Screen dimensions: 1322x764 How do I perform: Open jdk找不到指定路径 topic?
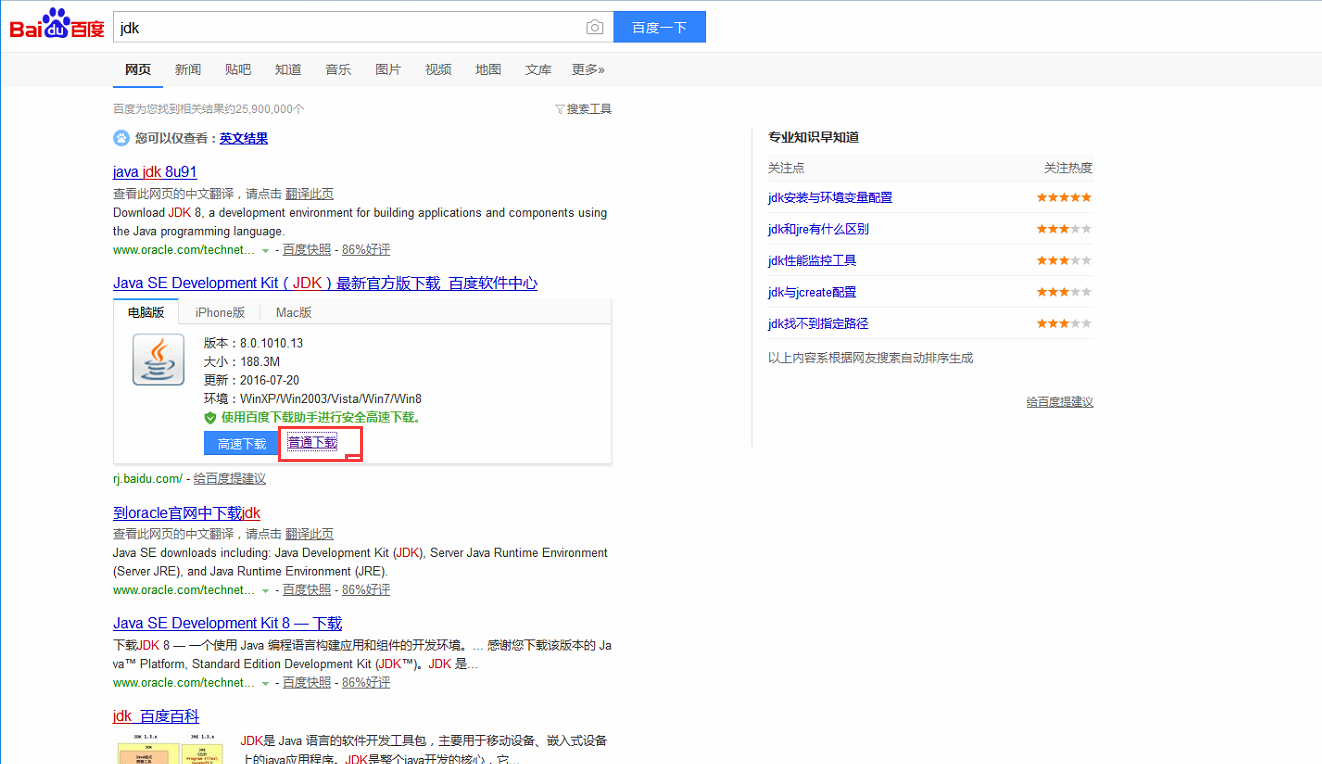[x=818, y=324]
